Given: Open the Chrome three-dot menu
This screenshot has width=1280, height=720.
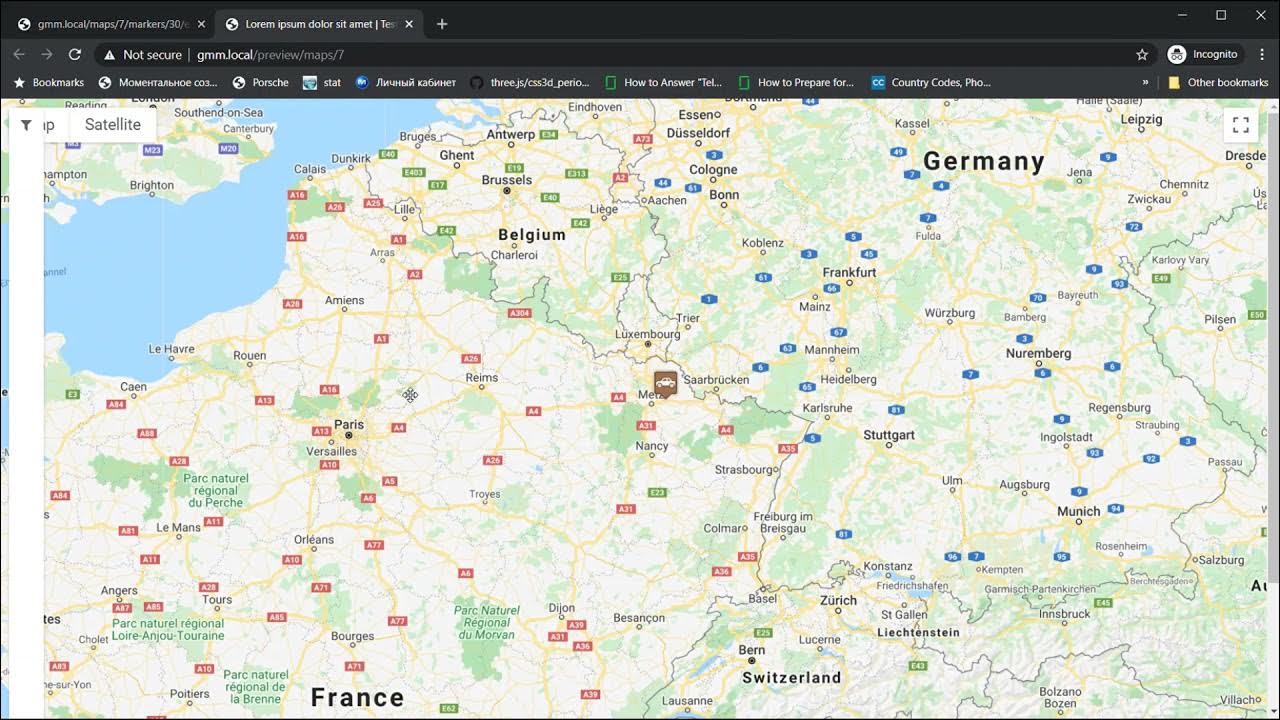Looking at the screenshot, I should point(1263,54).
